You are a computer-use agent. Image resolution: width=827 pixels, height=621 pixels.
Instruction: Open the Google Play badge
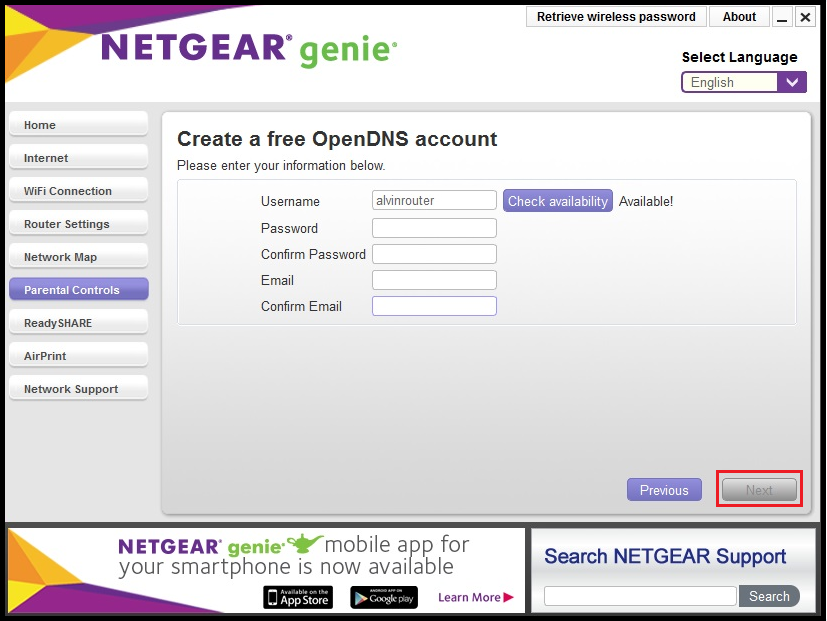point(384,597)
